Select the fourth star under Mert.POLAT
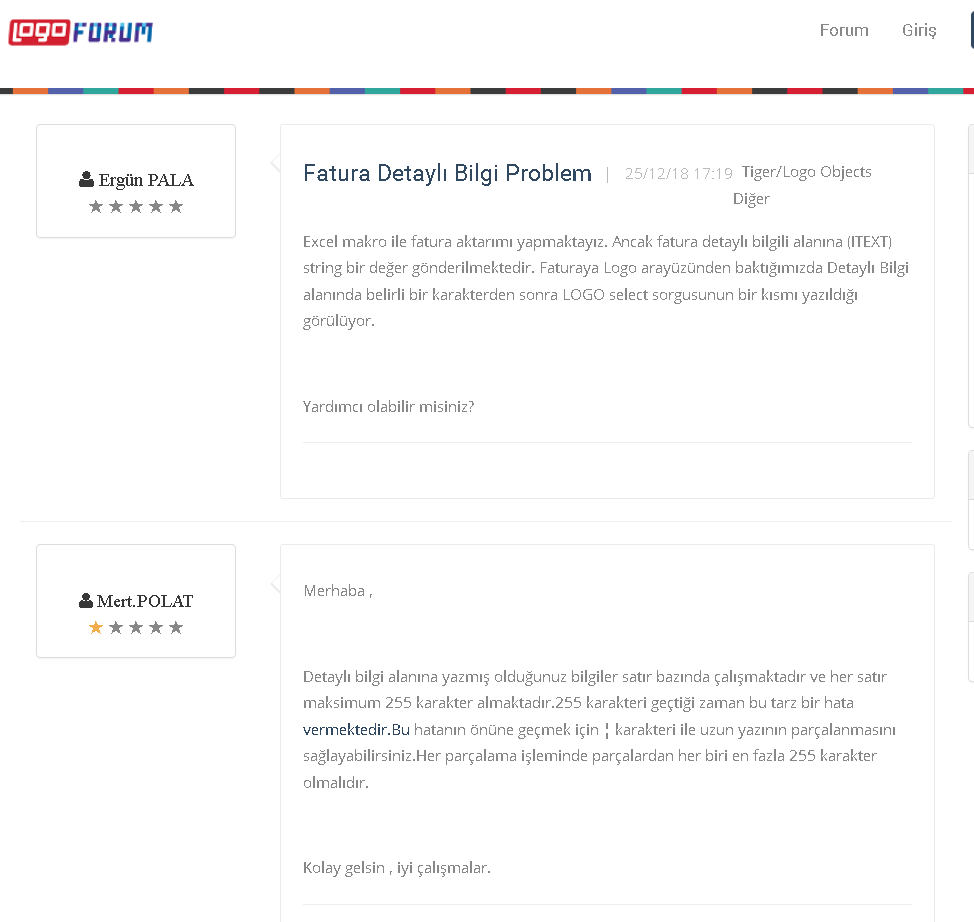The height and width of the screenshot is (922, 974). pos(156,628)
